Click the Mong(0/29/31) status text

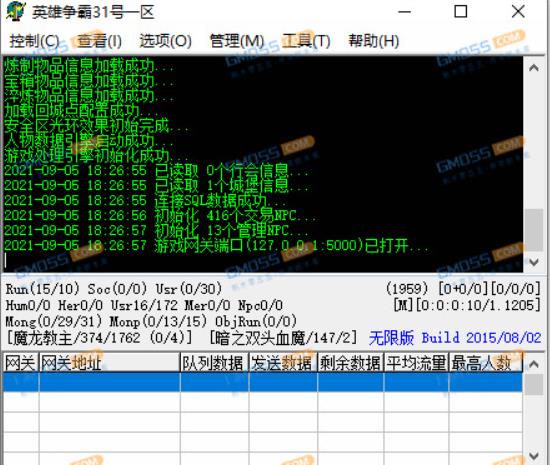tap(54, 322)
